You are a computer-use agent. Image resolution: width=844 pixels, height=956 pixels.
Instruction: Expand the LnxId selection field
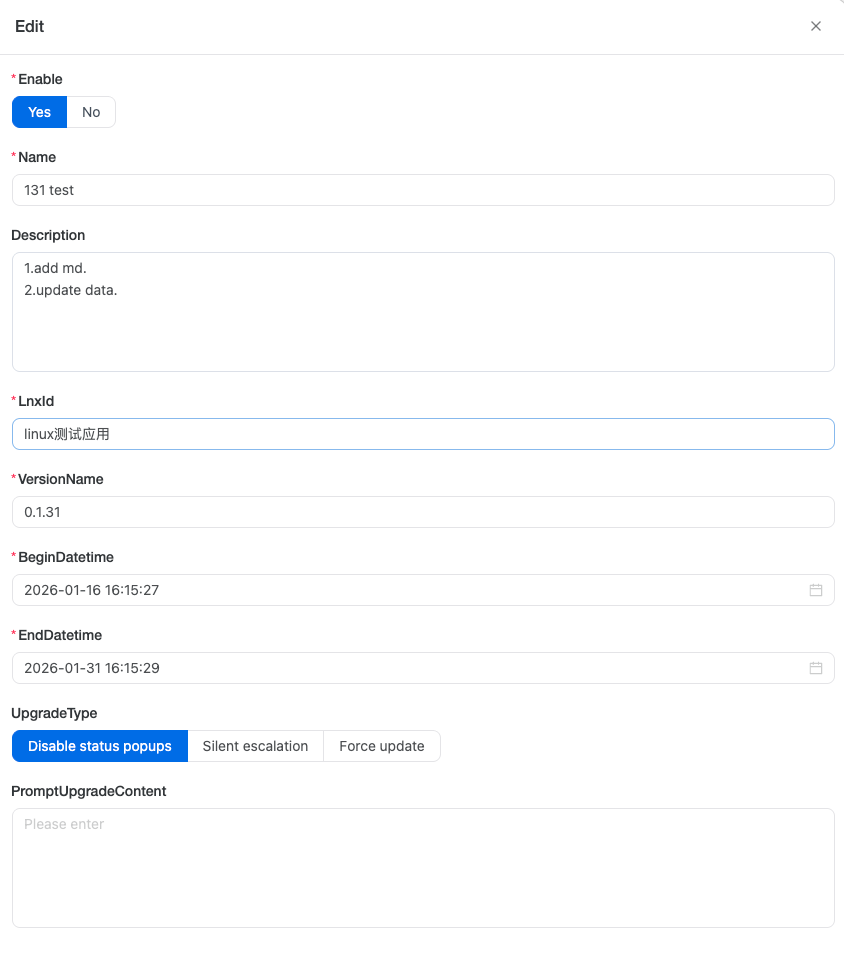click(422, 434)
